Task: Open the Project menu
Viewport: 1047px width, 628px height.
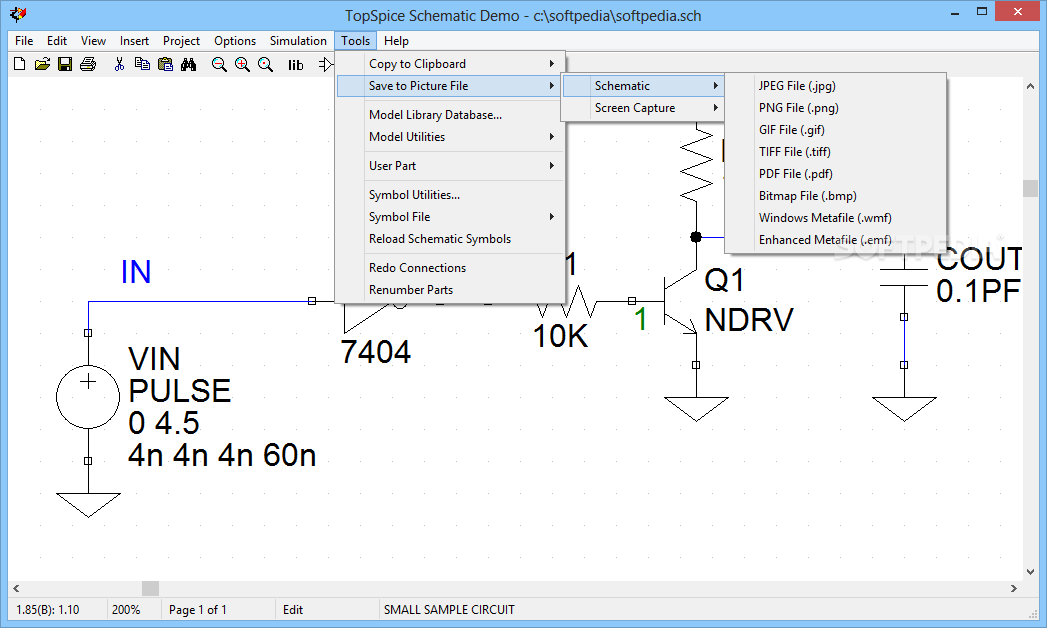Action: tap(182, 41)
